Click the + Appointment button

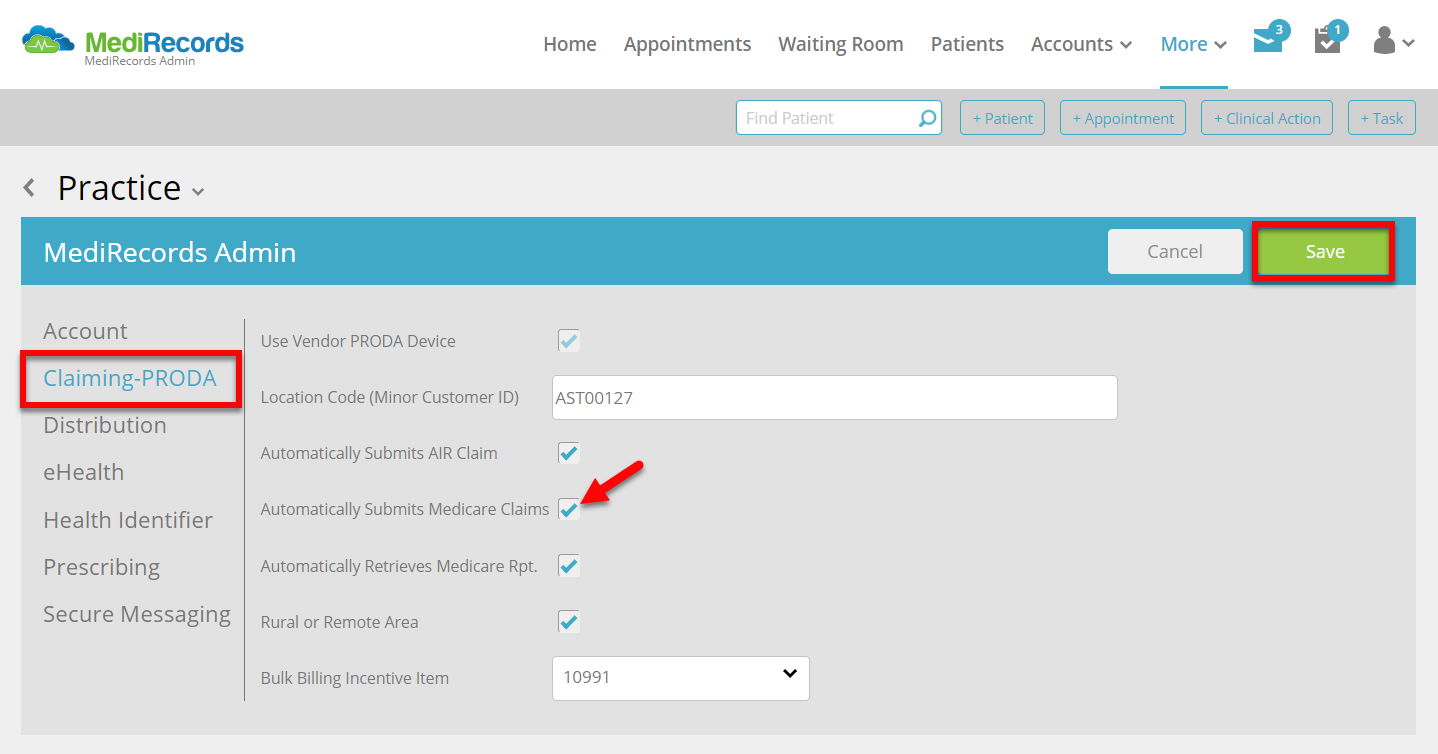[1123, 118]
